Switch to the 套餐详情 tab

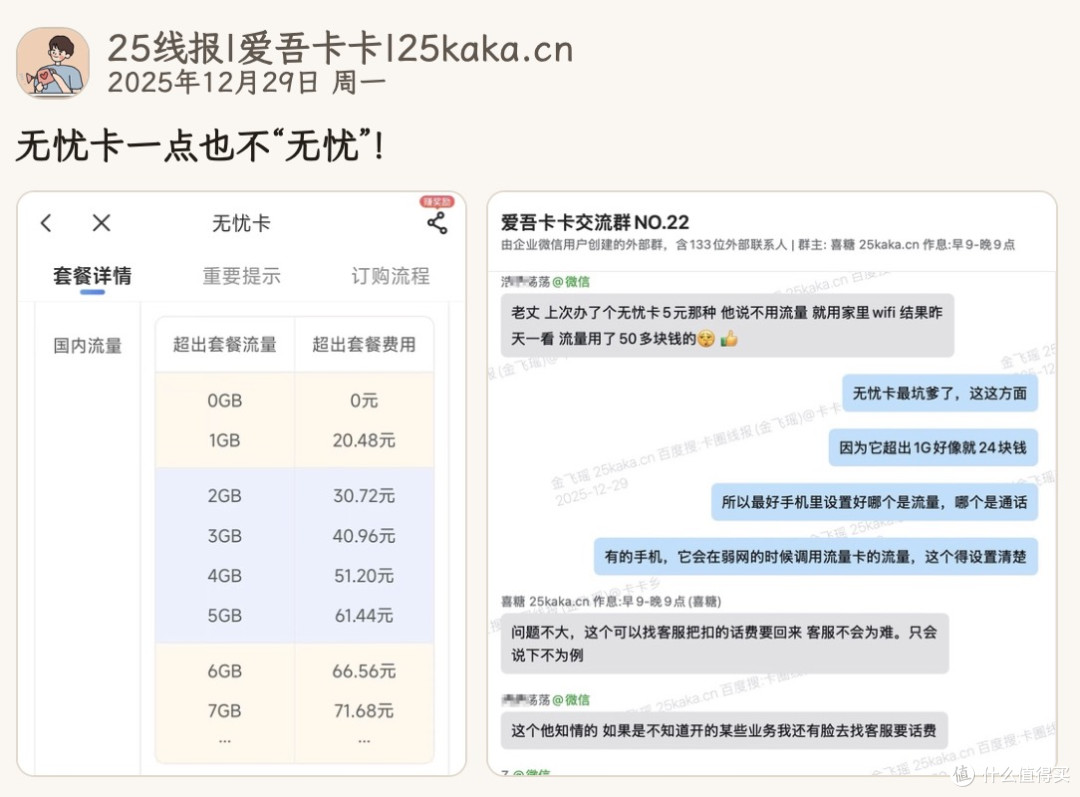[x=92, y=276]
